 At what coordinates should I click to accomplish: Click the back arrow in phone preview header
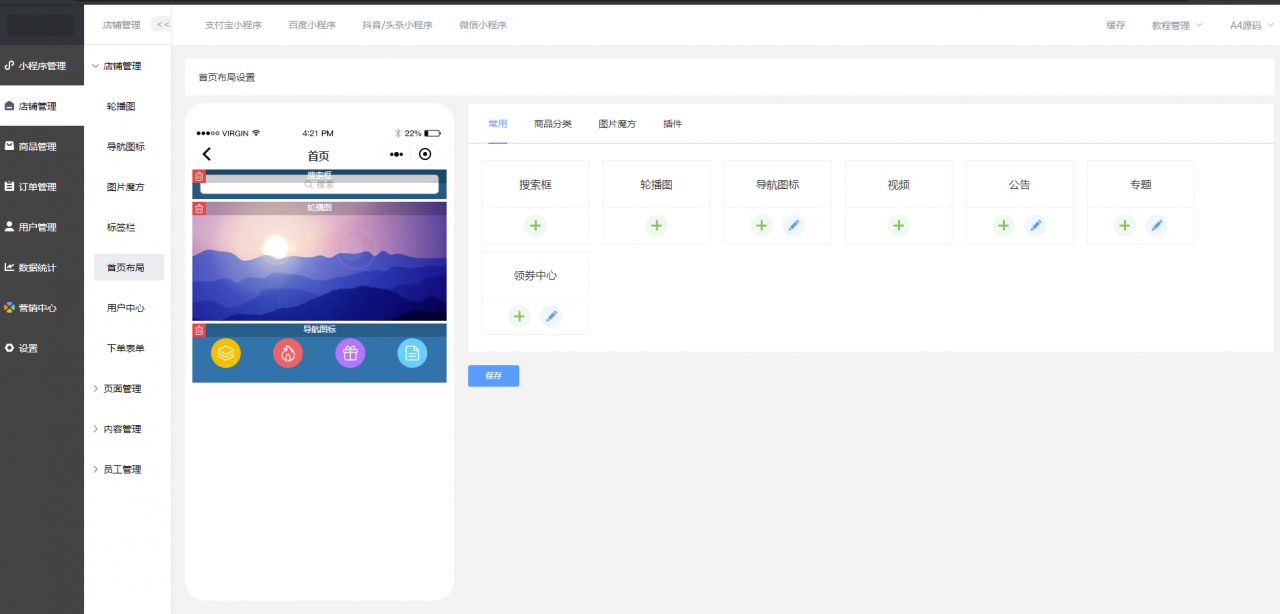207,154
